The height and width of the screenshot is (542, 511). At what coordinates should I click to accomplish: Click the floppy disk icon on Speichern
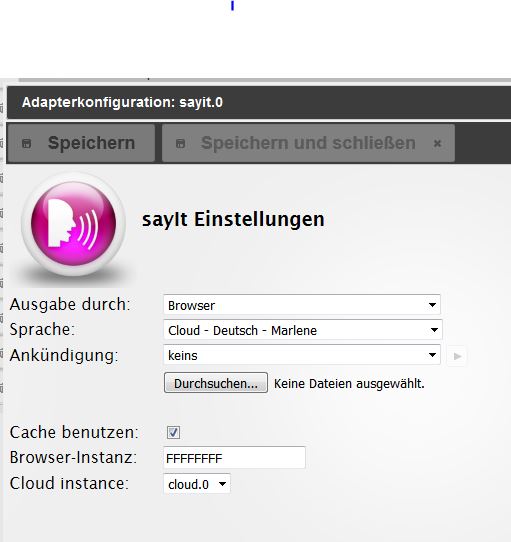click(27, 143)
